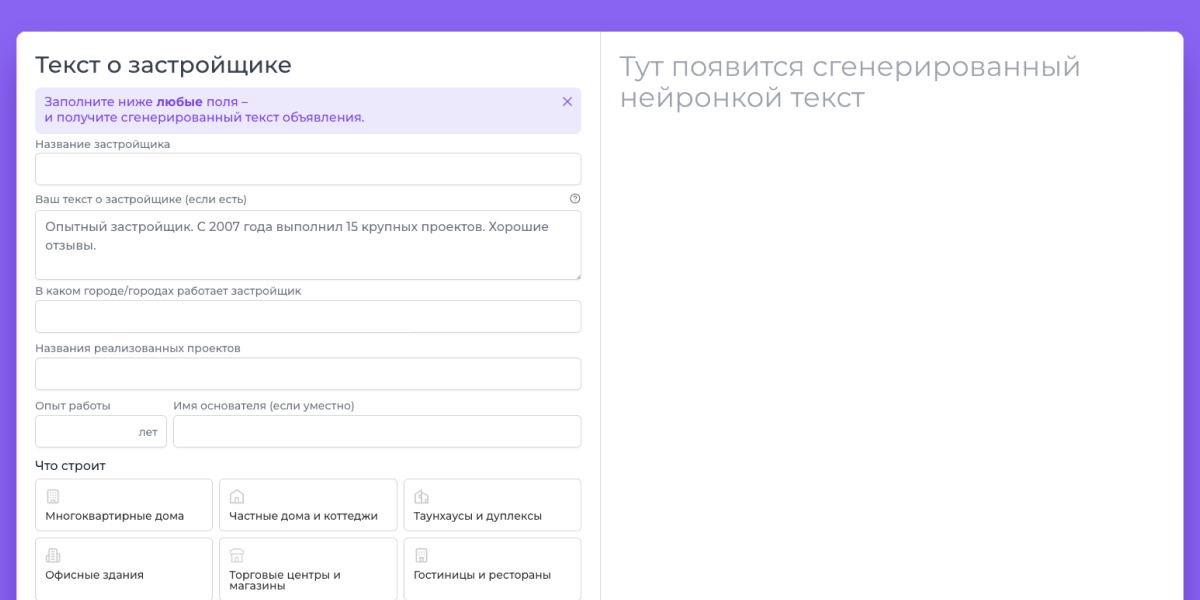The height and width of the screenshot is (600, 1200).
Task: Focus the Имя основателя input field
Action: tap(377, 432)
